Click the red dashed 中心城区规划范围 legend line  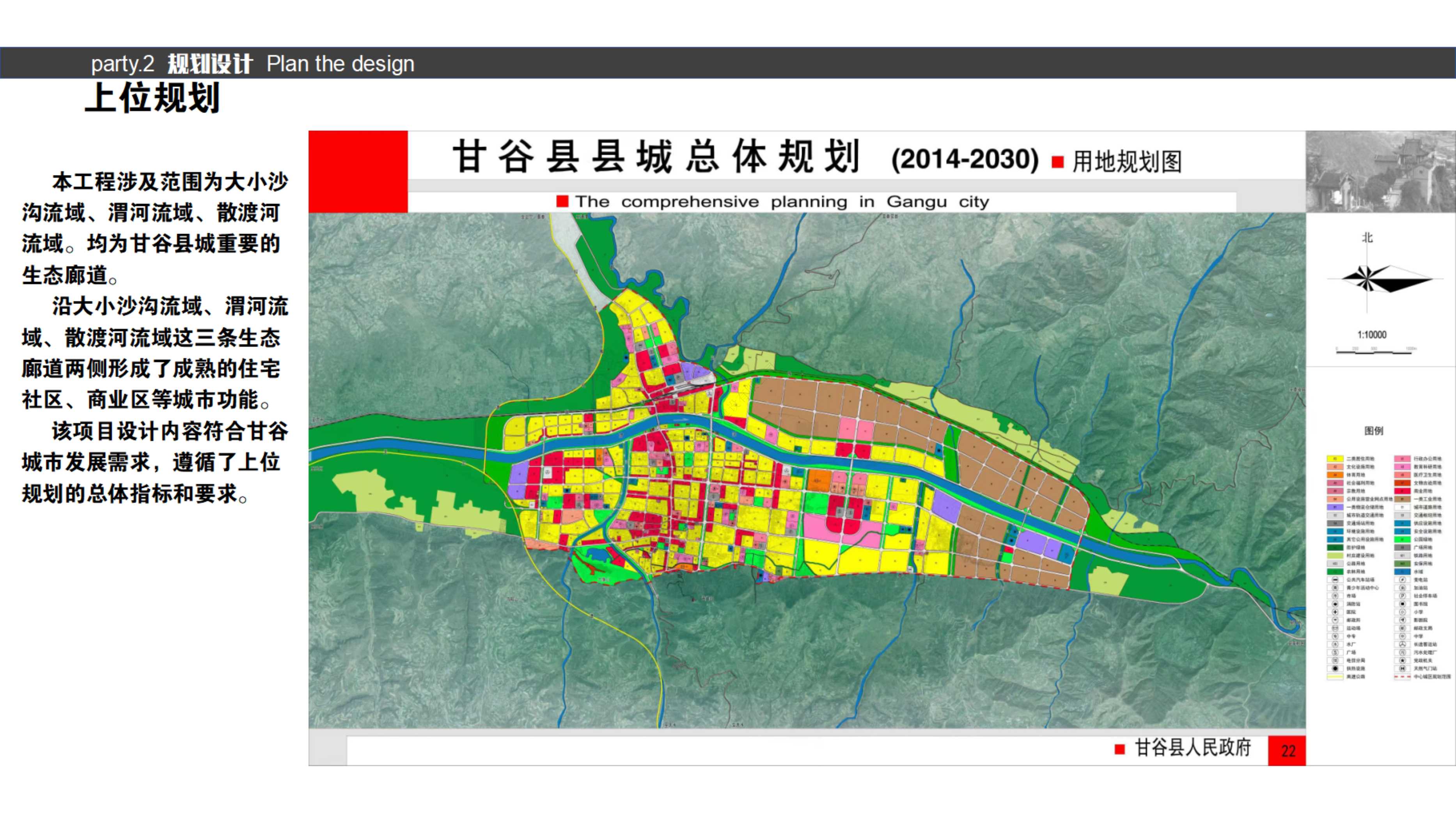tap(1403, 677)
